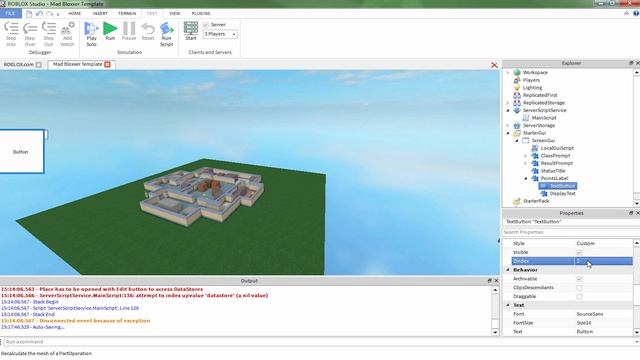
Task: Click the Step Out debugger icon
Action: (x=49, y=29)
